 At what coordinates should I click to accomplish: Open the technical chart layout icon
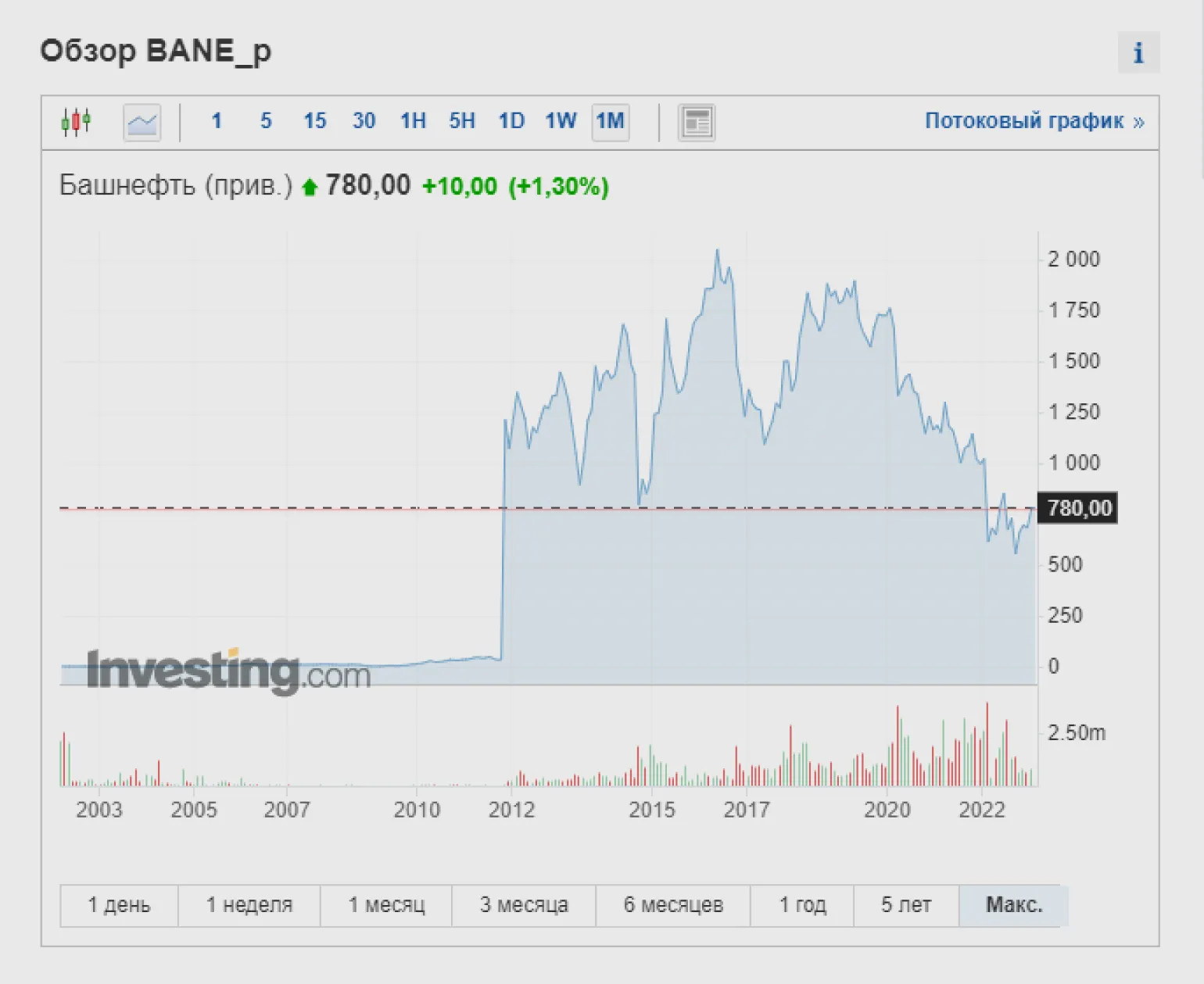click(696, 122)
